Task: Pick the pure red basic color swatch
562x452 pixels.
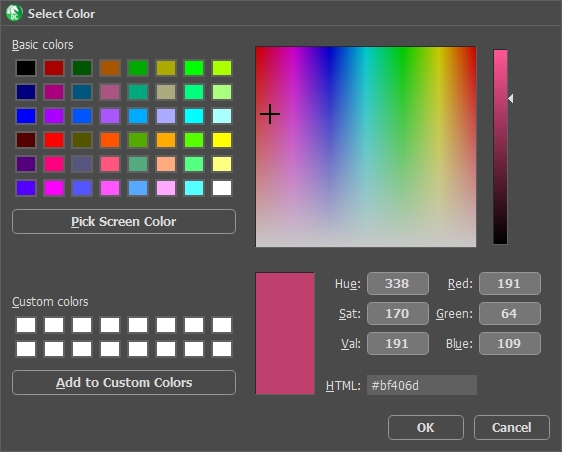Action: (54, 140)
